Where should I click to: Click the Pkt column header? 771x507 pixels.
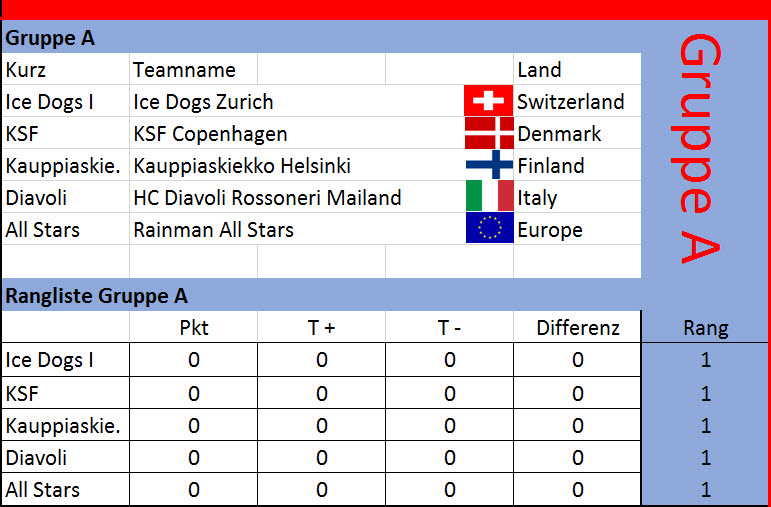tap(194, 328)
